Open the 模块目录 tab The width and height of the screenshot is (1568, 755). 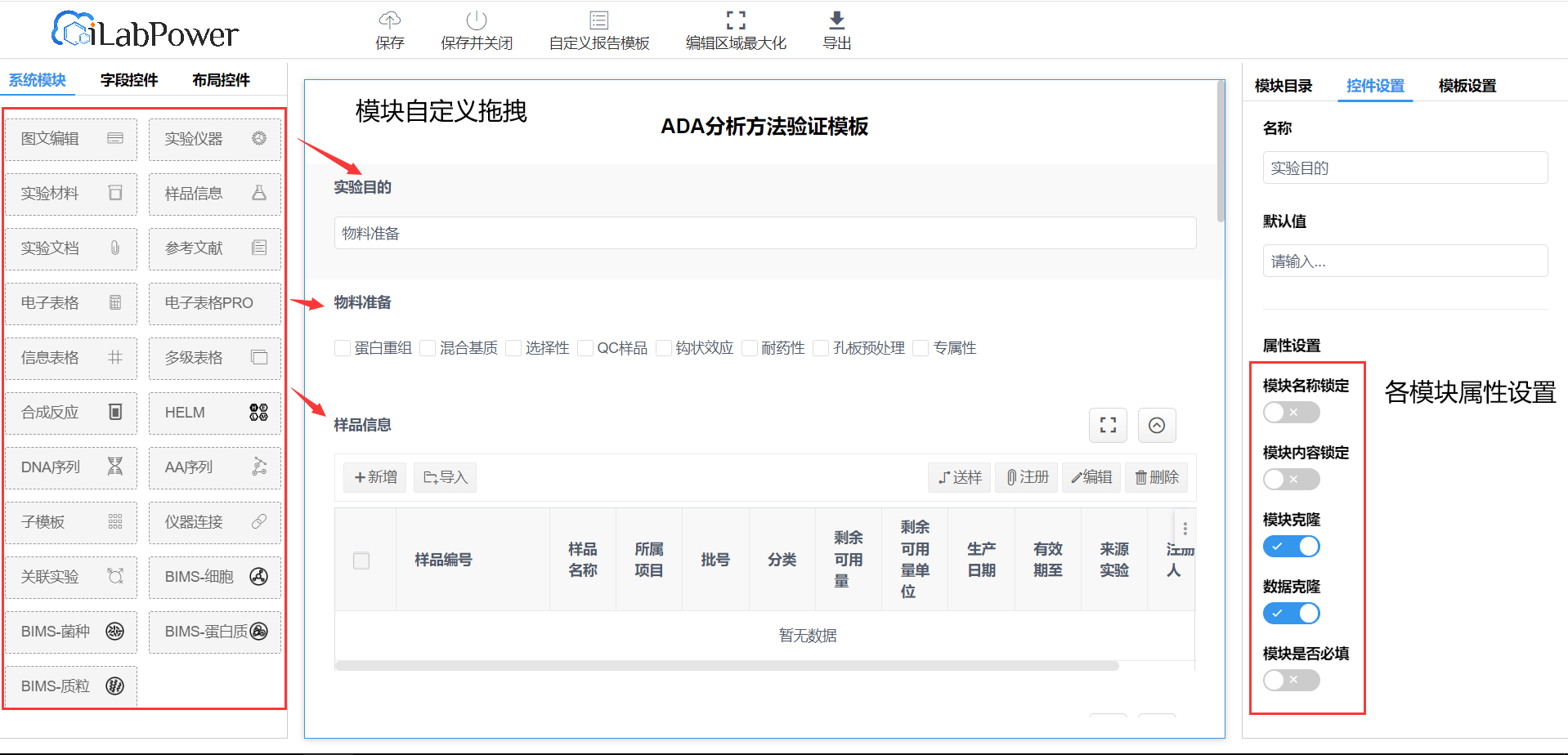1284,86
